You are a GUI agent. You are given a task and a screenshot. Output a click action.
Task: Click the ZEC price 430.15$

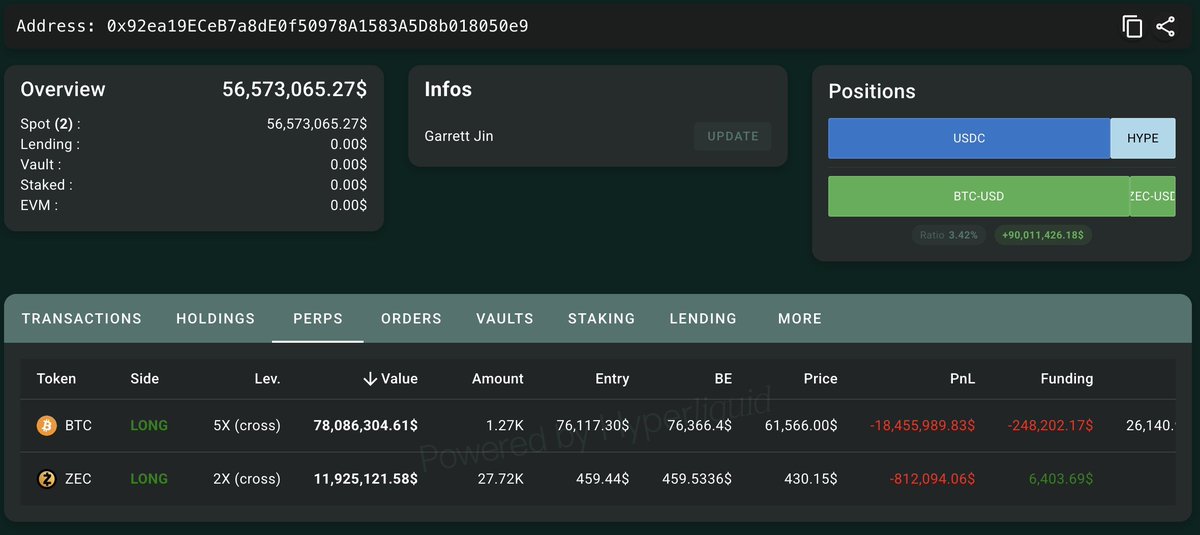811,479
